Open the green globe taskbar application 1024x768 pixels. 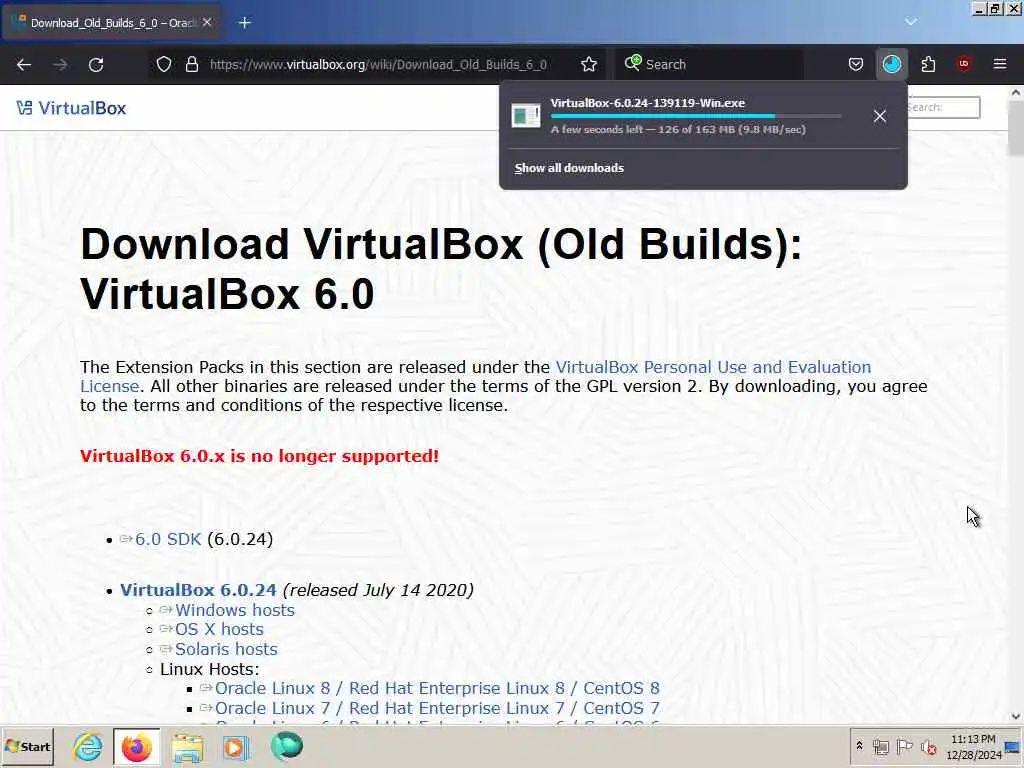coord(287,746)
